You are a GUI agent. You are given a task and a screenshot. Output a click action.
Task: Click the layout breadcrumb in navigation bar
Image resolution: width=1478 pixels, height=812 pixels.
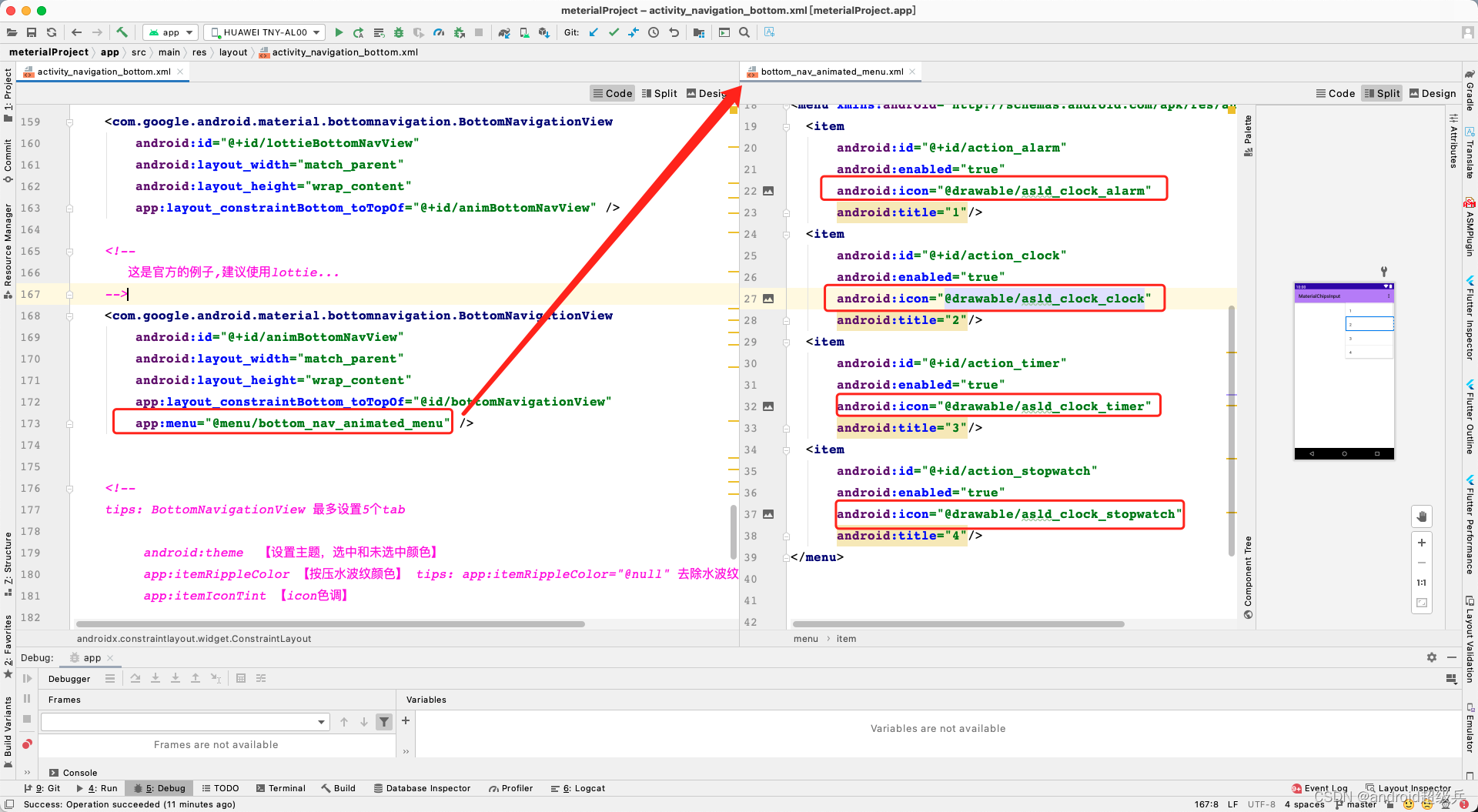233,52
